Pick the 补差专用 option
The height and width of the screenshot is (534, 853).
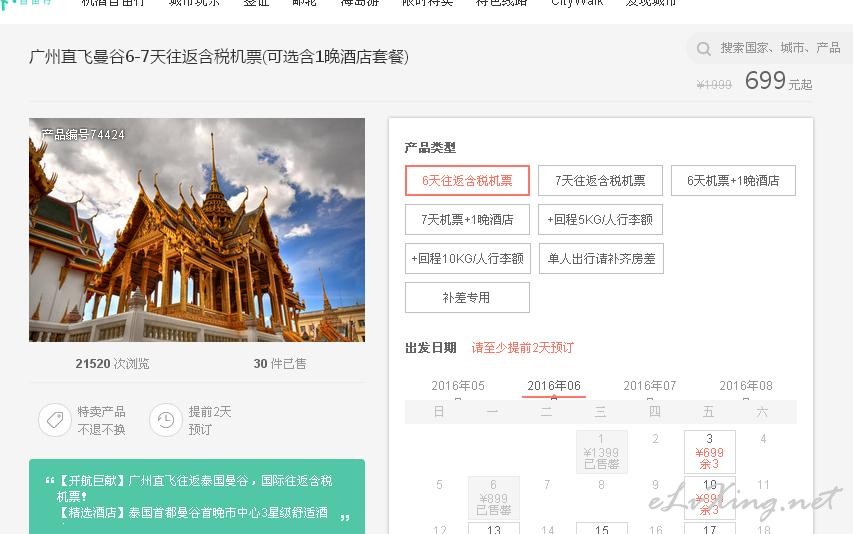(x=467, y=297)
